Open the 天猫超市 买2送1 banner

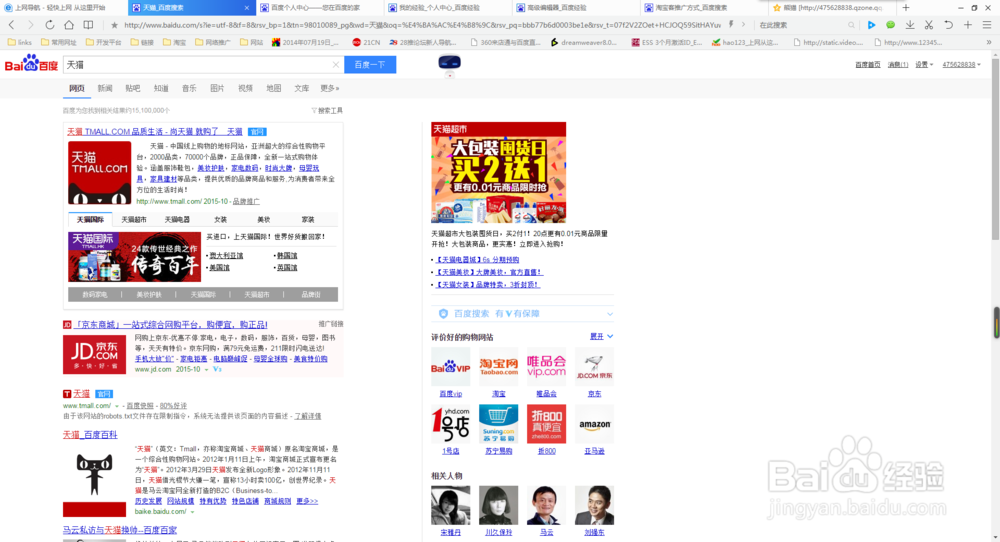coord(499,172)
